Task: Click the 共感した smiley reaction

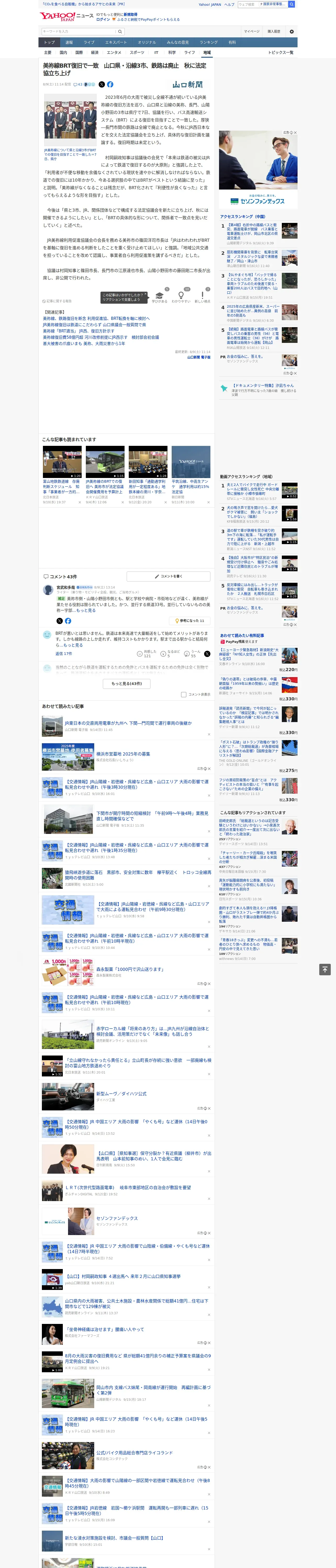Action: (x=140, y=654)
